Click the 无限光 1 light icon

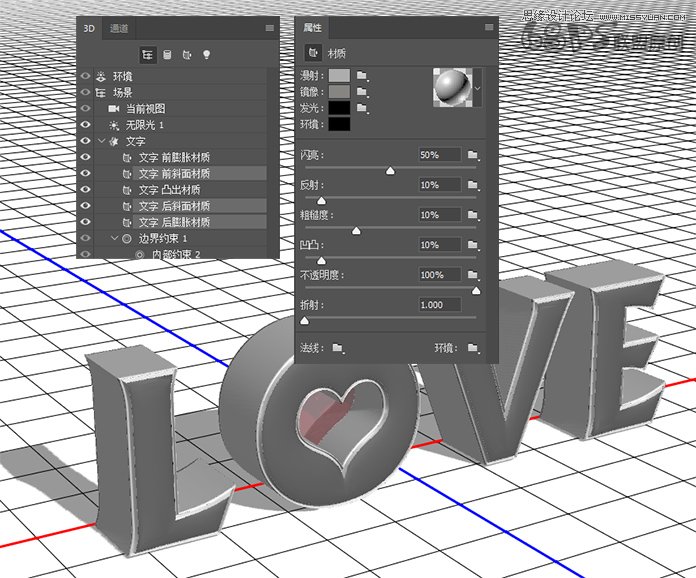(x=114, y=125)
